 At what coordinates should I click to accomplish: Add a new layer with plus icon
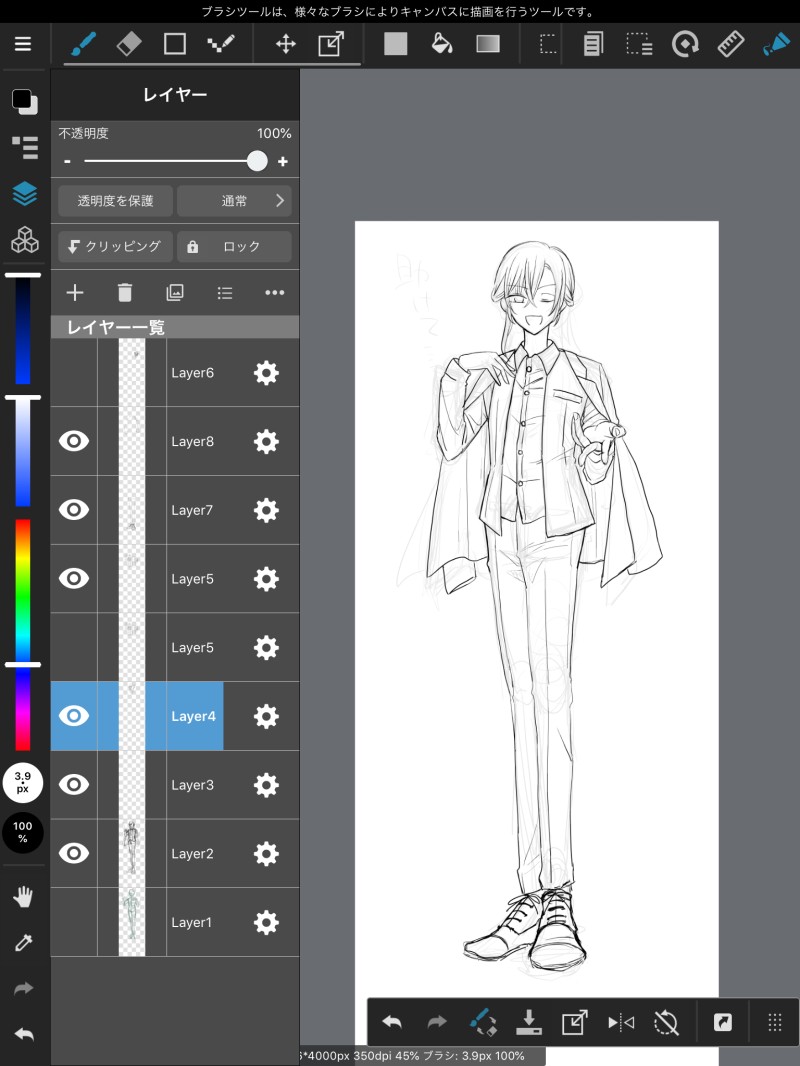tap(75, 293)
